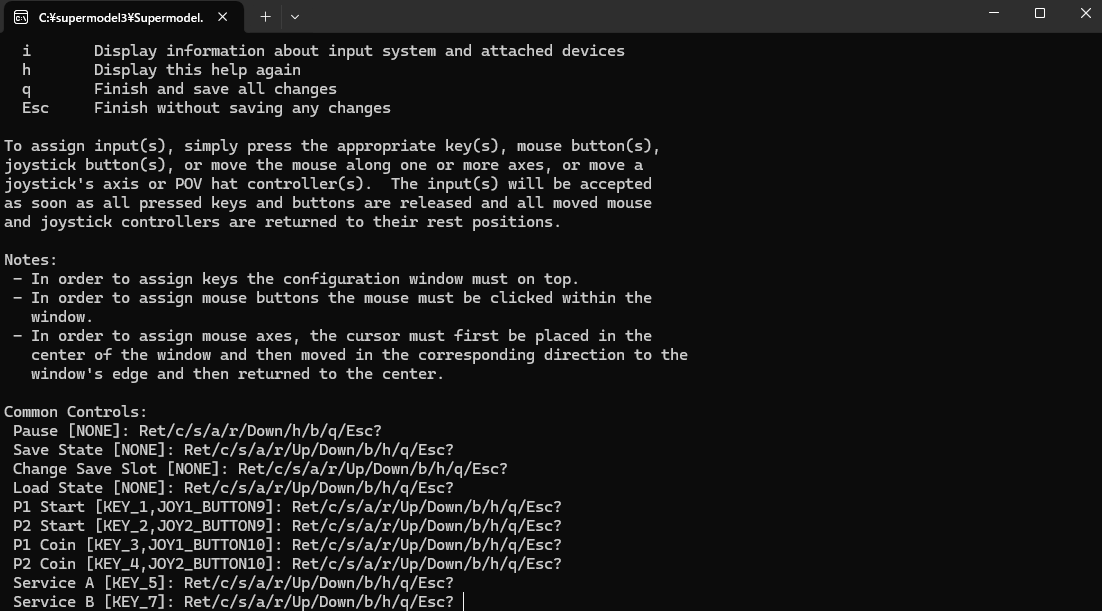Image resolution: width=1102 pixels, height=611 pixels.
Task: Open a new terminal tab
Action: [x=265, y=17]
